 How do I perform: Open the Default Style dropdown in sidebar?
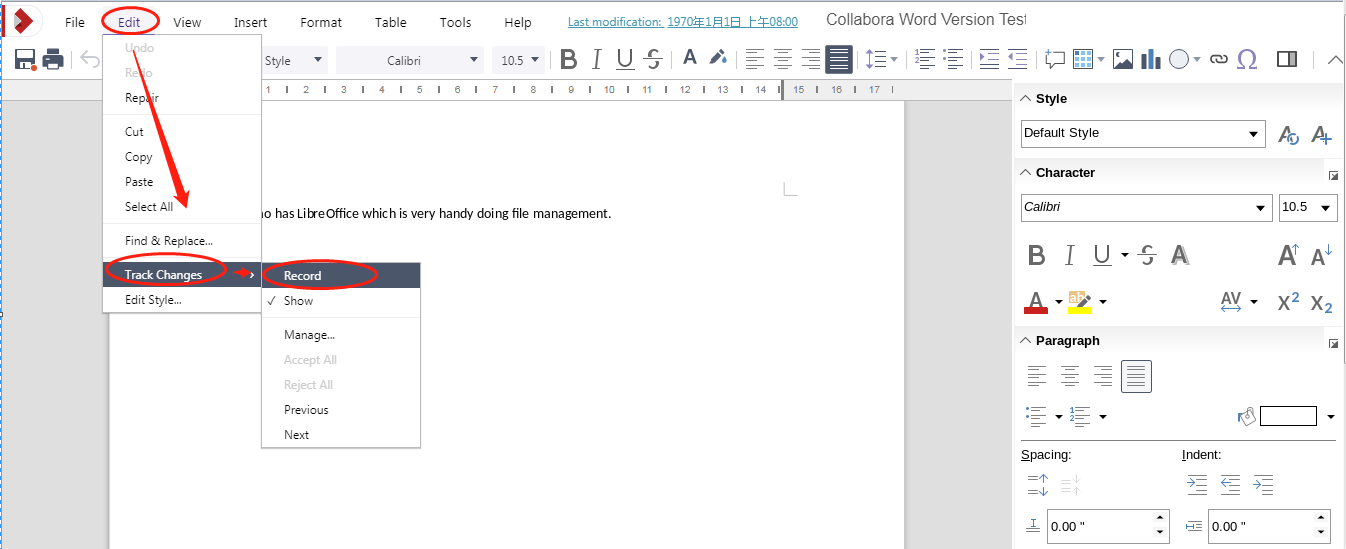(1254, 134)
